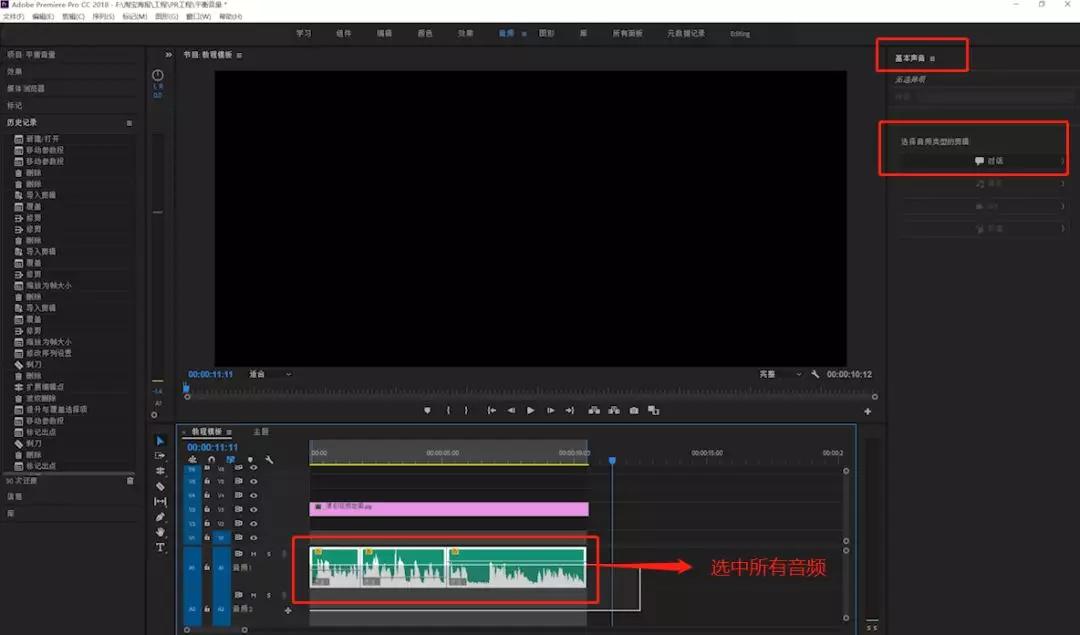
Task: Click the Export Frame camera icon
Action: (634, 410)
